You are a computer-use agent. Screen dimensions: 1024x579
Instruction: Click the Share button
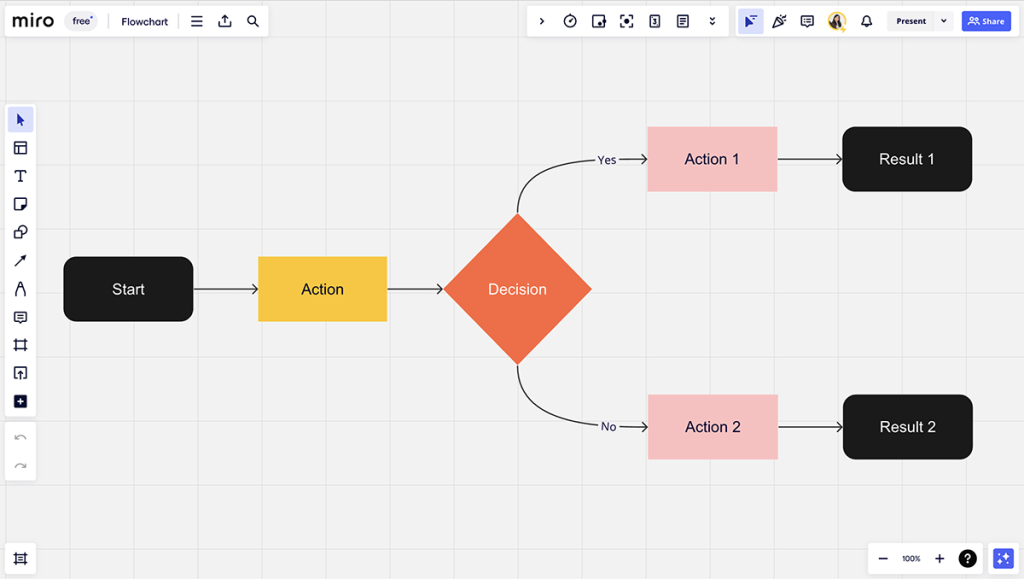tap(986, 20)
